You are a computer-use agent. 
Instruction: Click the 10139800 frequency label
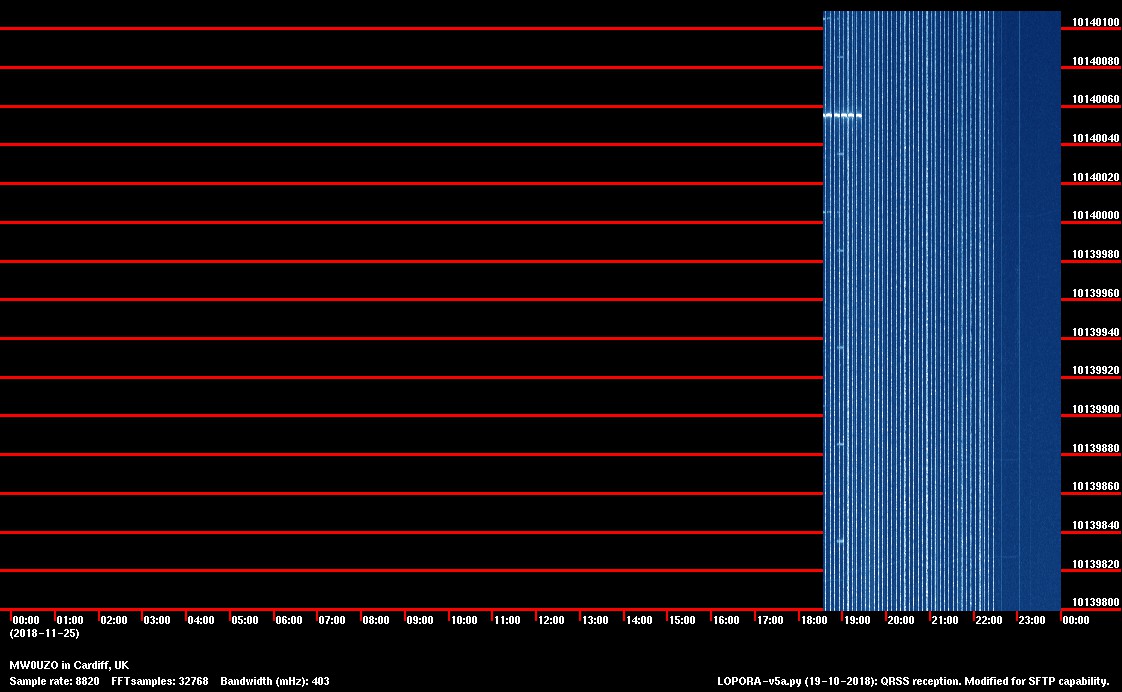pyautogui.click(x=1096, y=603)
